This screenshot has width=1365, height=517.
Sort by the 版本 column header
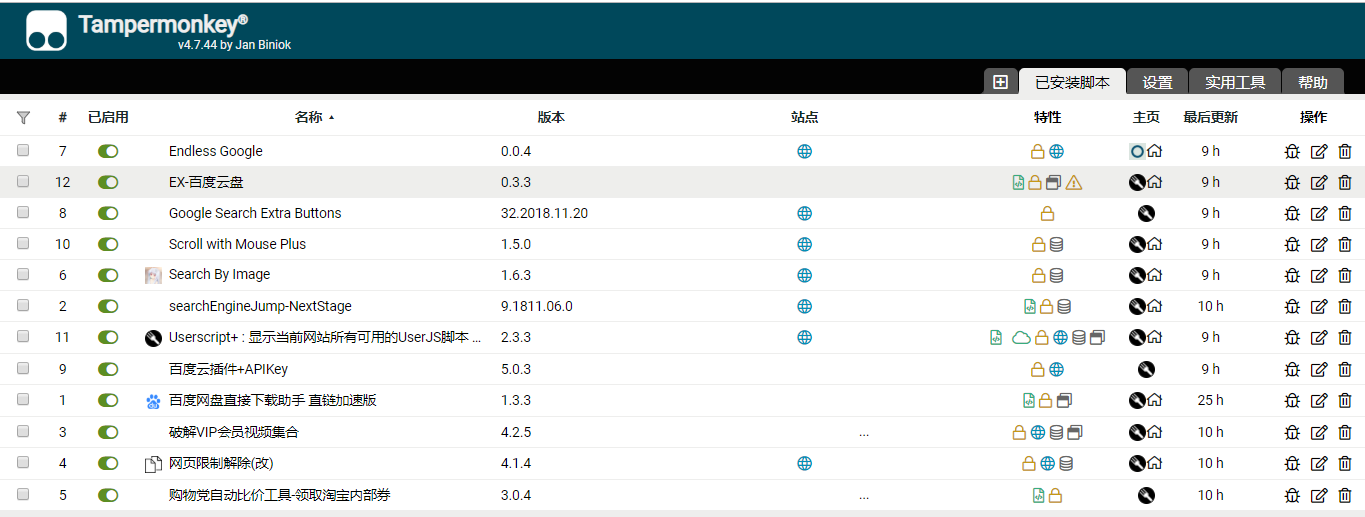click(x=551, y=117)
